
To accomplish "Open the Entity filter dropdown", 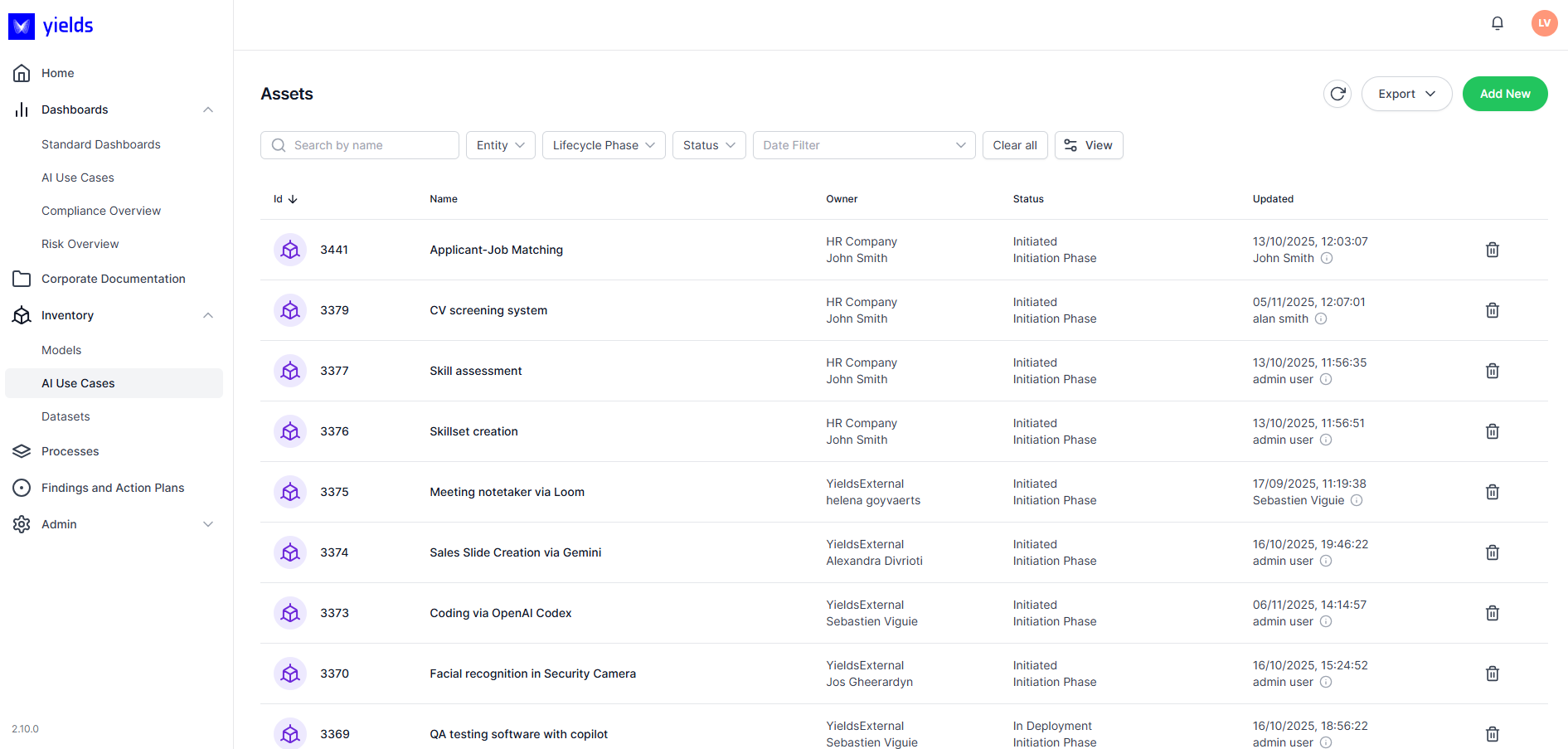I will coord(500,144).
